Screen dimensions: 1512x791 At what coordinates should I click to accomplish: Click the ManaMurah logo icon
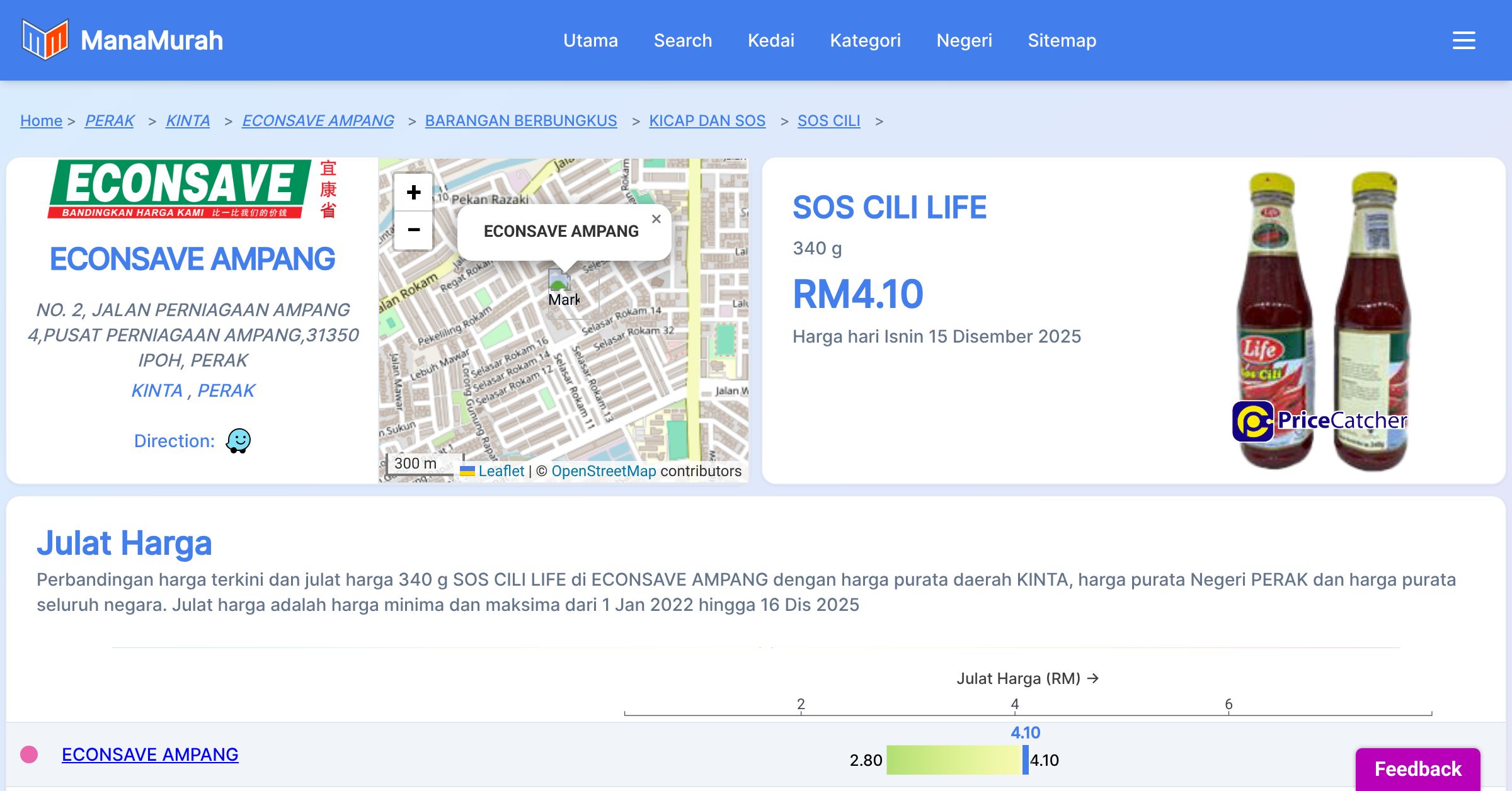tap(44, 40)
